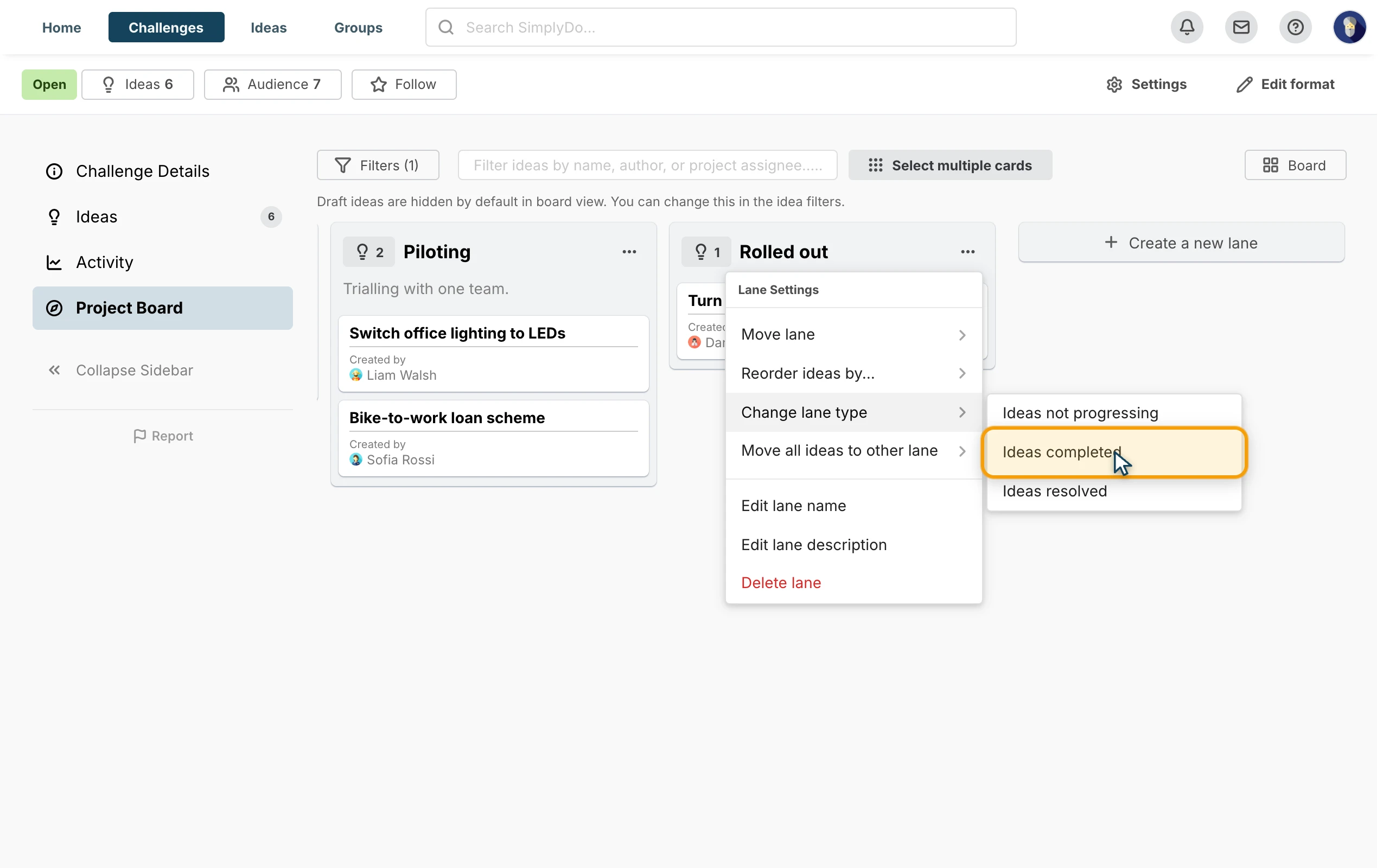Screen dimensions: 1389x868
Task: Click Create a new lane button
Action: (x=1181, y=242)
